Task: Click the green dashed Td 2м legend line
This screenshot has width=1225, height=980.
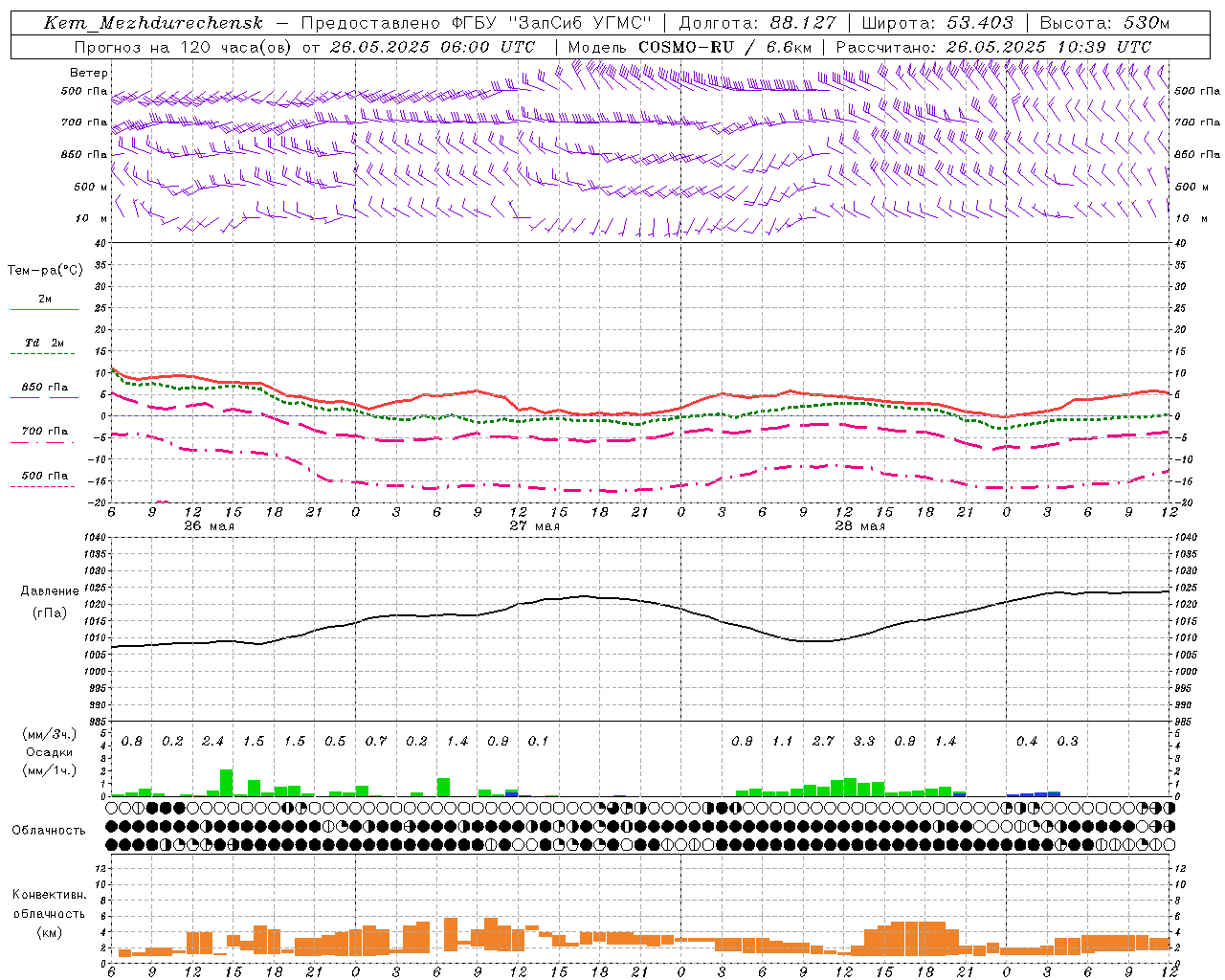Action: [x=42, y=354]
